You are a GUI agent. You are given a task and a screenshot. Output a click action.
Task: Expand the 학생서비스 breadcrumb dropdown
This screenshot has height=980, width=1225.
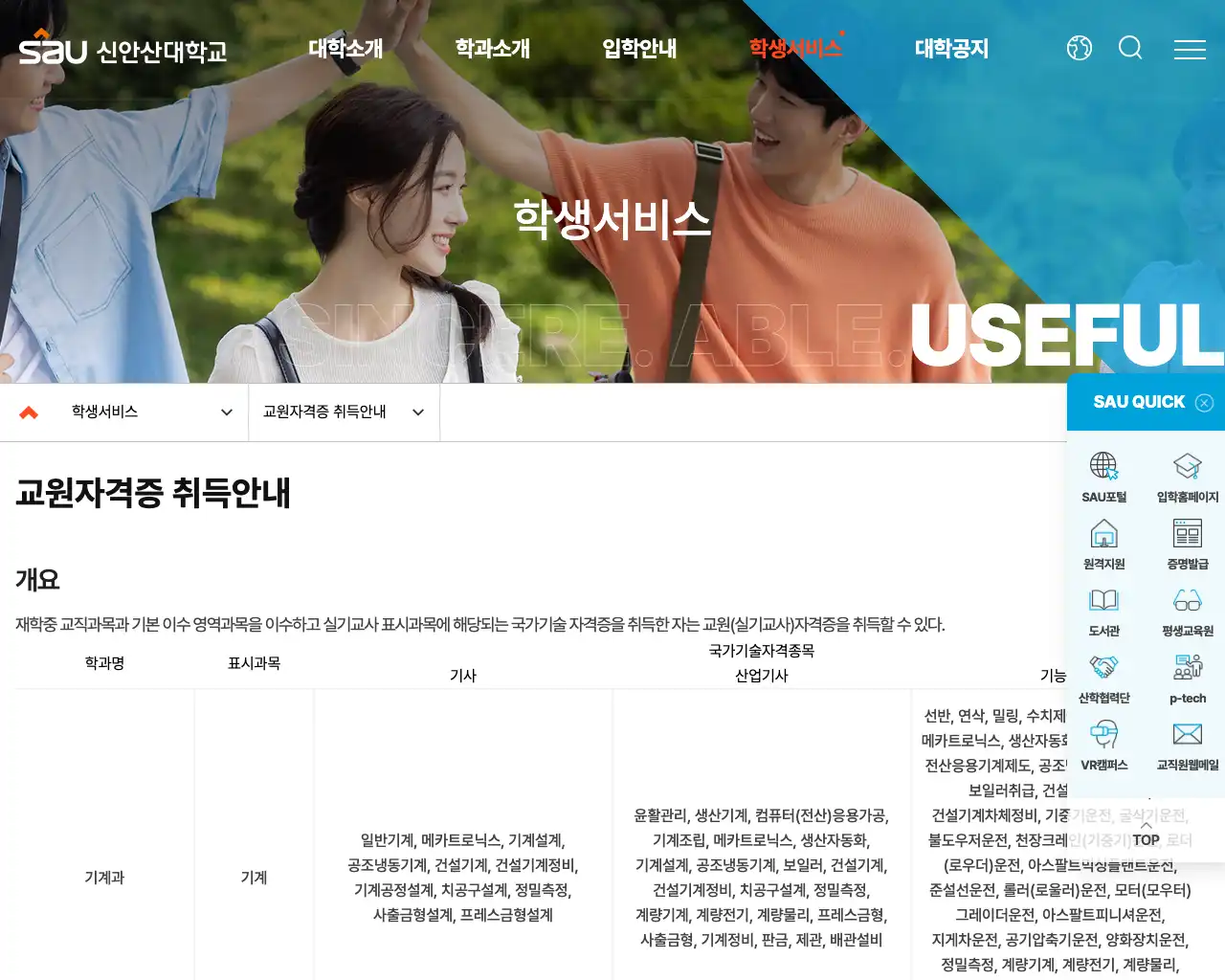152,412
